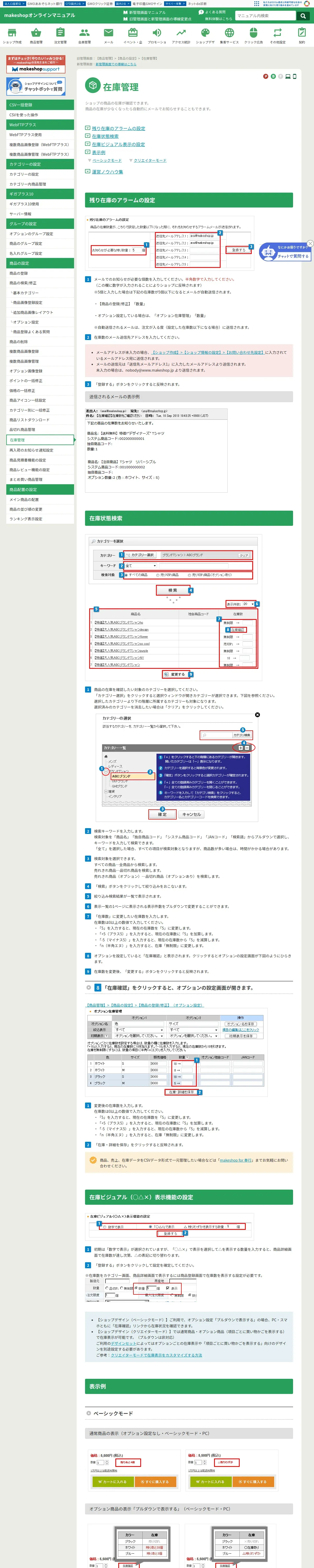Open the 契約 document icon
This screenshot has width=314, height=1568.
point(302,35)
